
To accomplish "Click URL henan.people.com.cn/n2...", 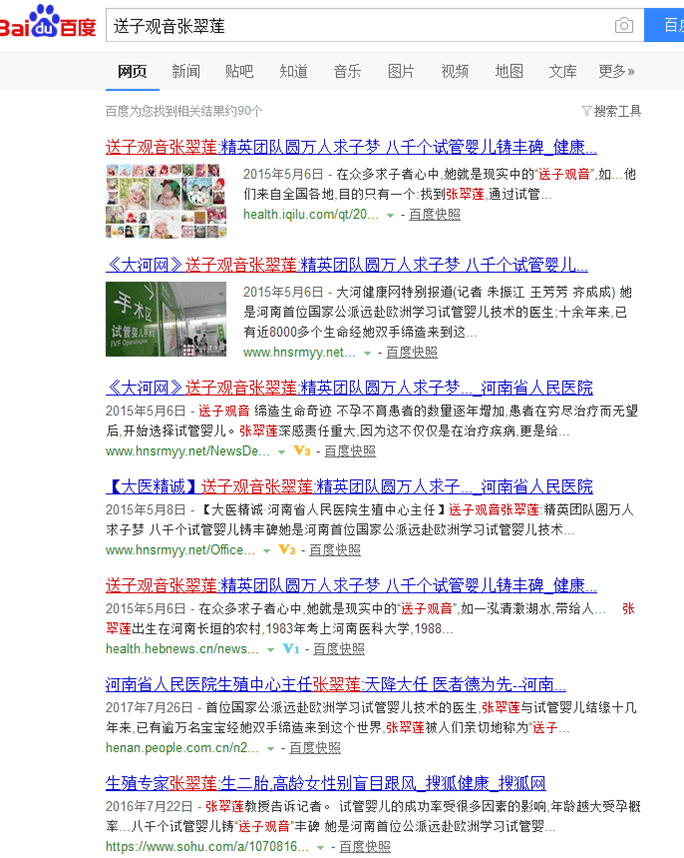I will 182,747.
